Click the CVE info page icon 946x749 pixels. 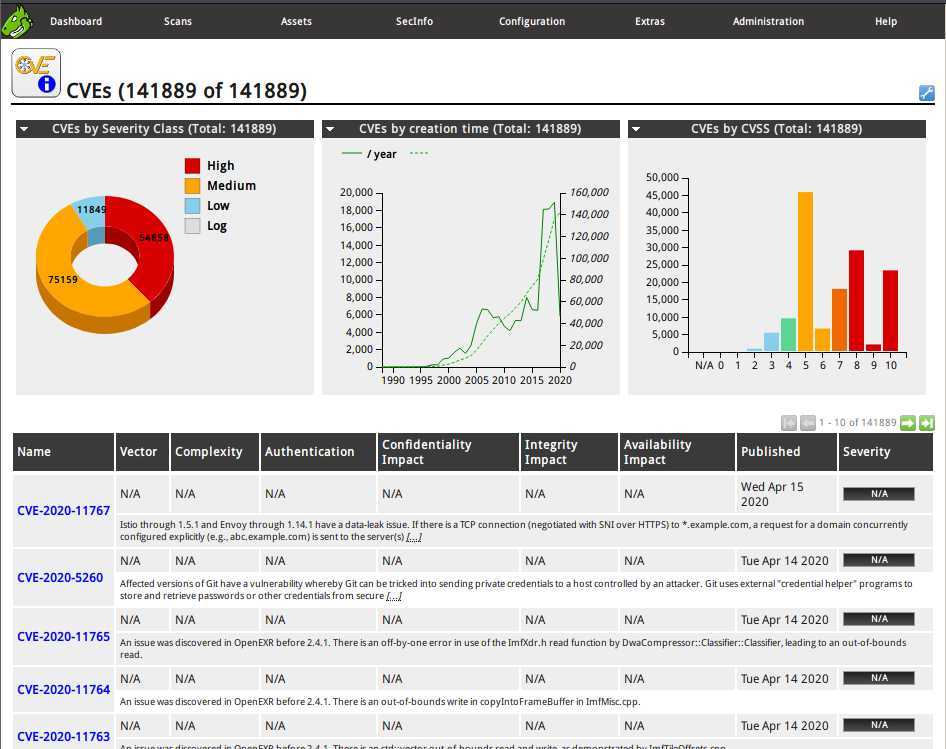point(36,73)
